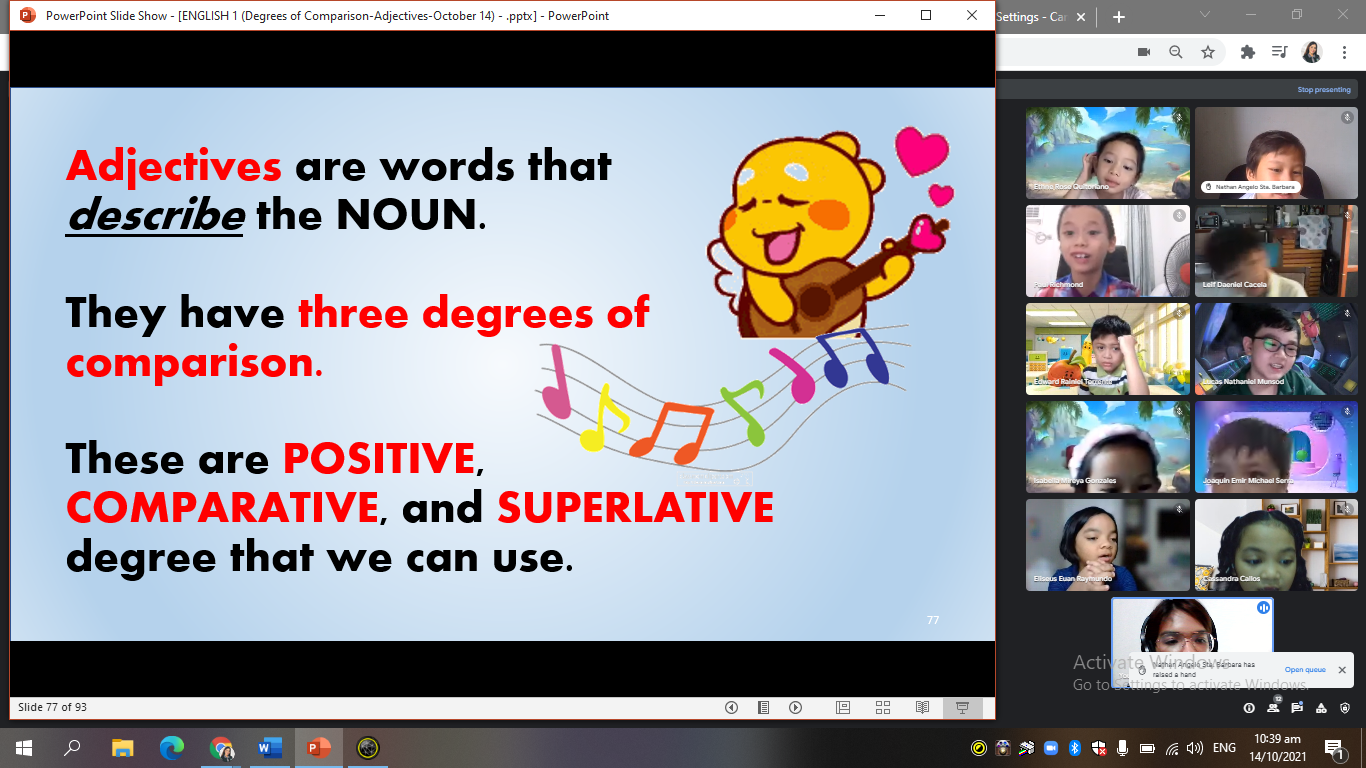This screenshot has height=768, width=1366.
Task: Open Meet activities panel
Action: coord(1321,707)
